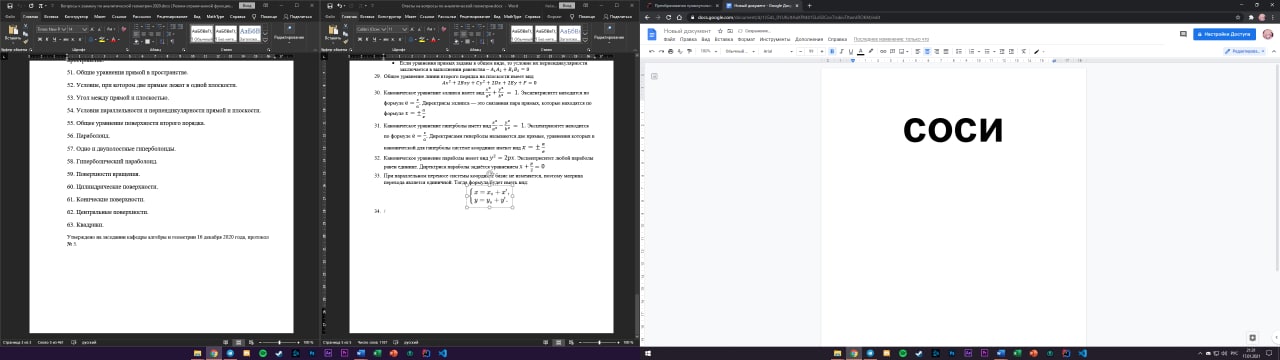
Task: Click Вставить paste icon in left Word window
Action: [12, 30]
